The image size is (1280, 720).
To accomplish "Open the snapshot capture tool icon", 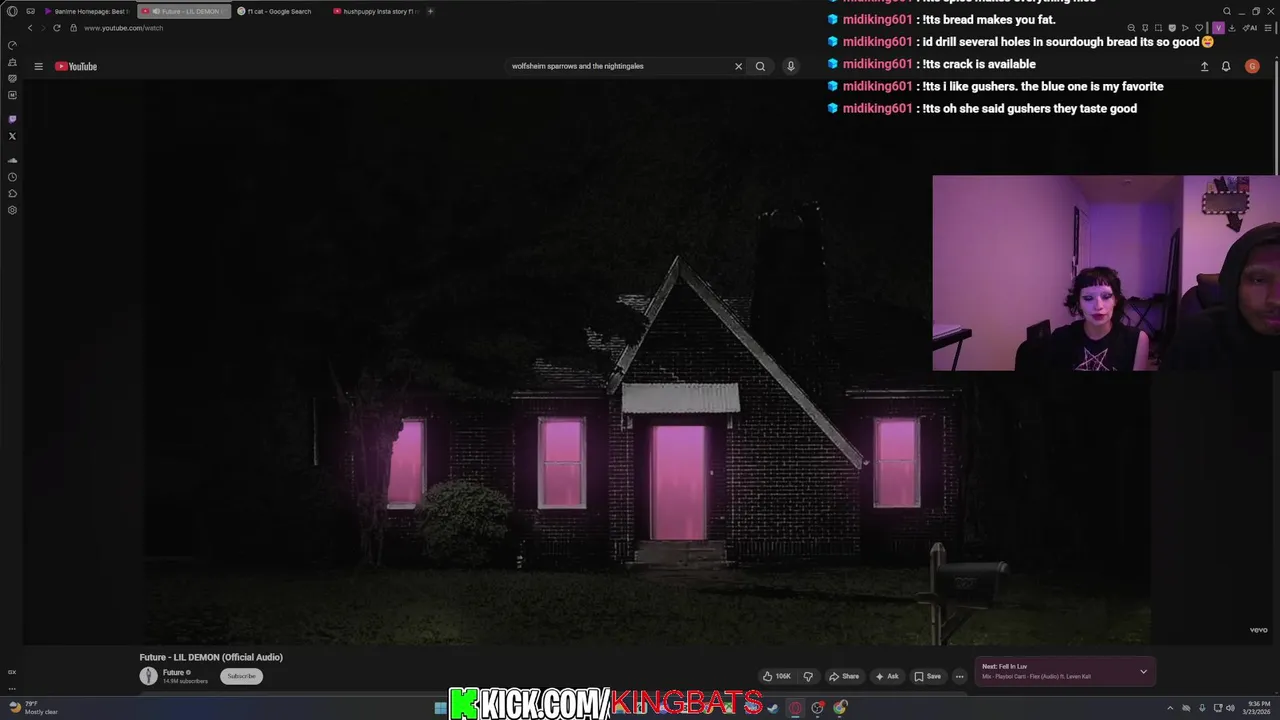I will point(1158,28).
